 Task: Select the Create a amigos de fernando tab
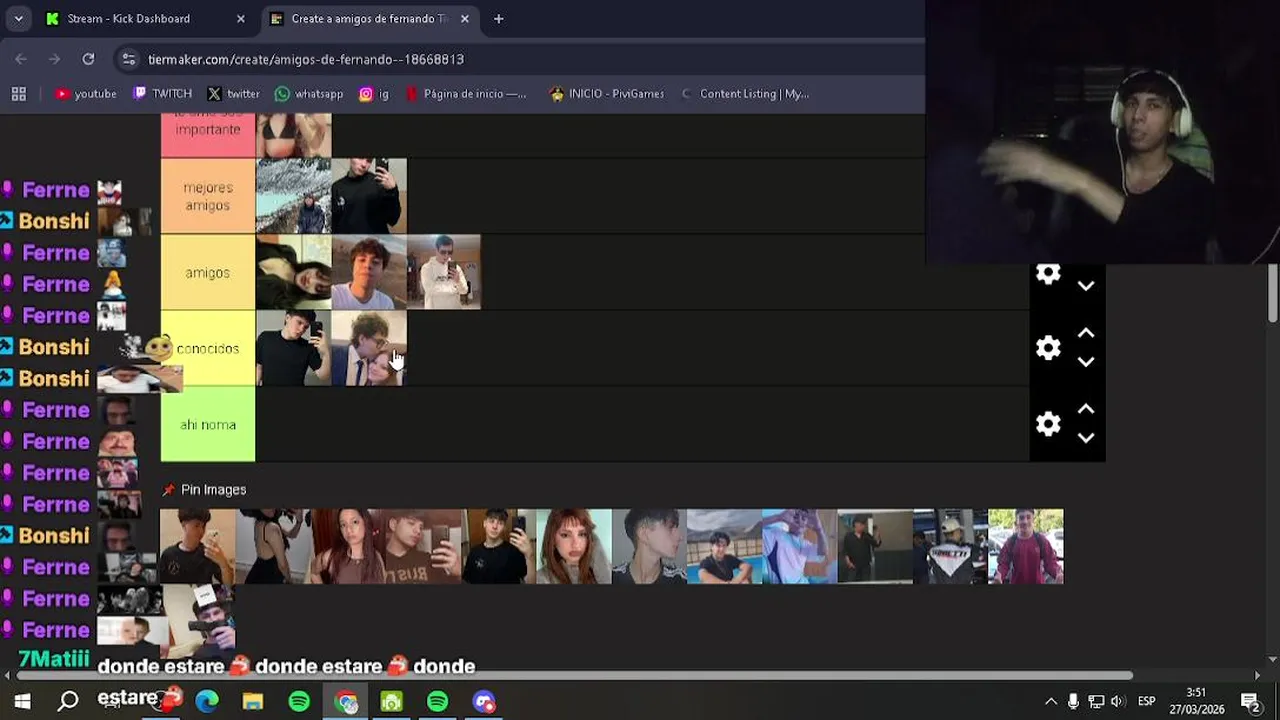pyautogui.click(x=369, y=18)
